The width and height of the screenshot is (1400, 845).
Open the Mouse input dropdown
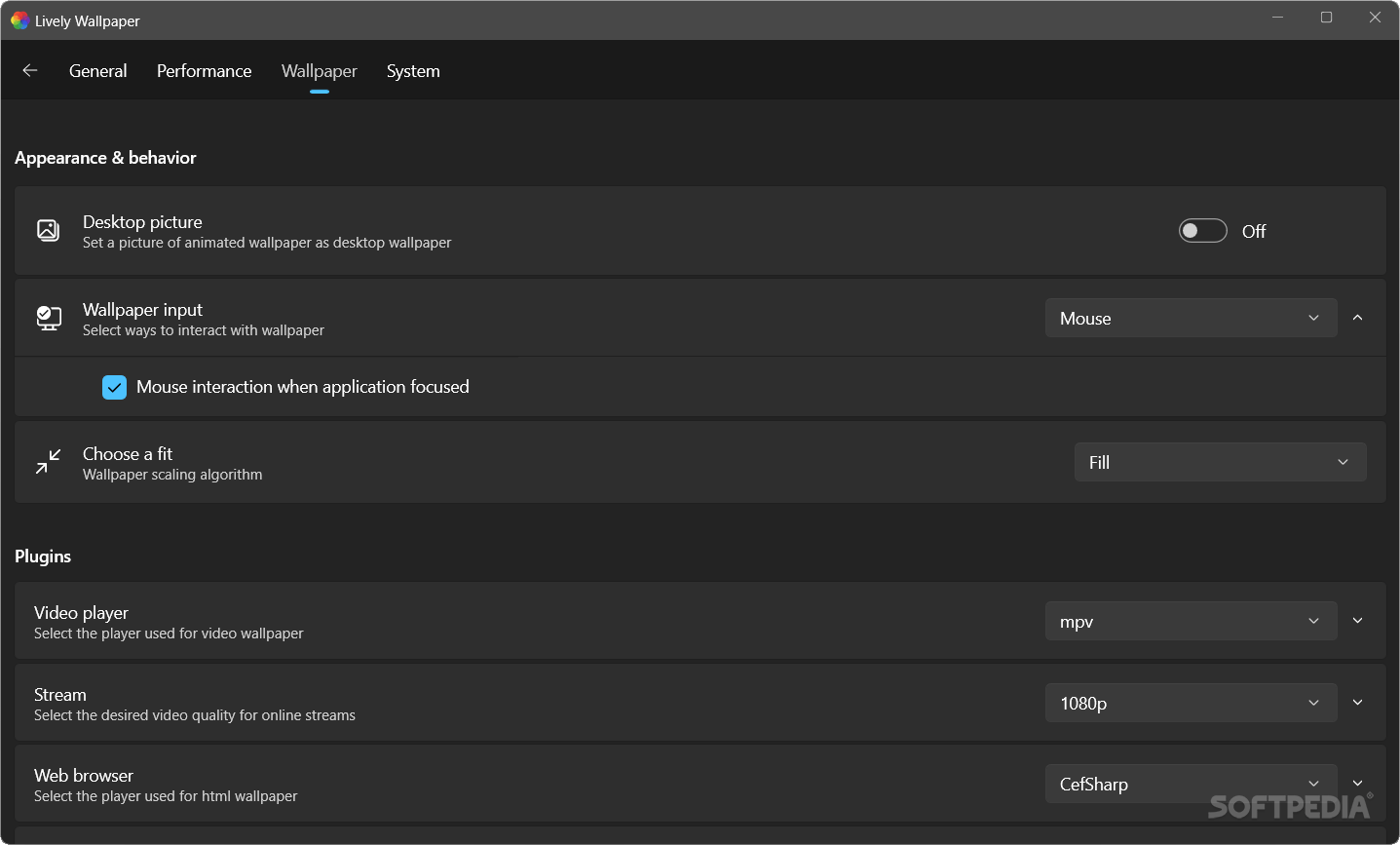tap(1191, 318)
